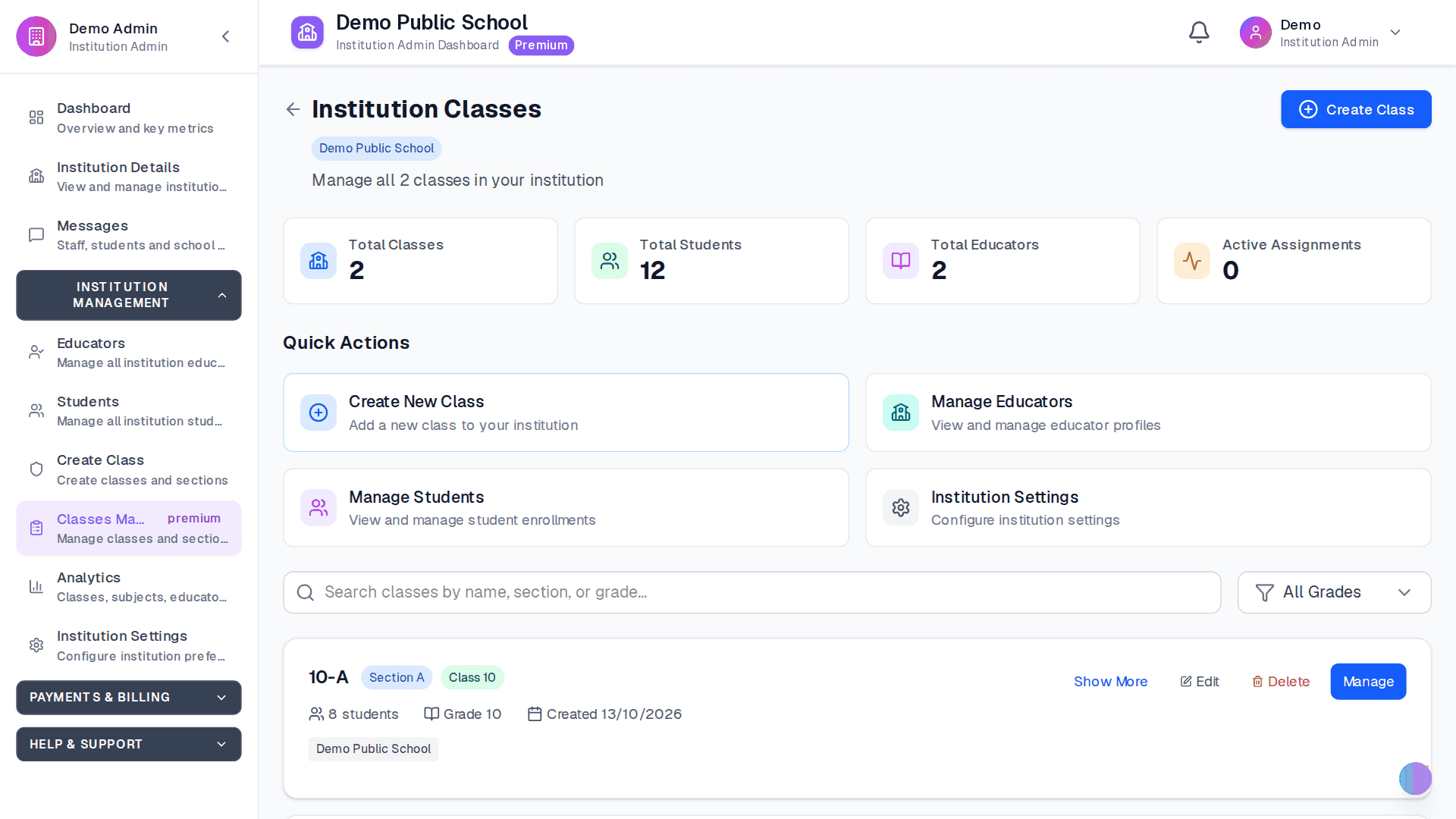Show More details for class 10-A
The height and width of the screenshot is (819, 1456).
(x=1110, y=682)
